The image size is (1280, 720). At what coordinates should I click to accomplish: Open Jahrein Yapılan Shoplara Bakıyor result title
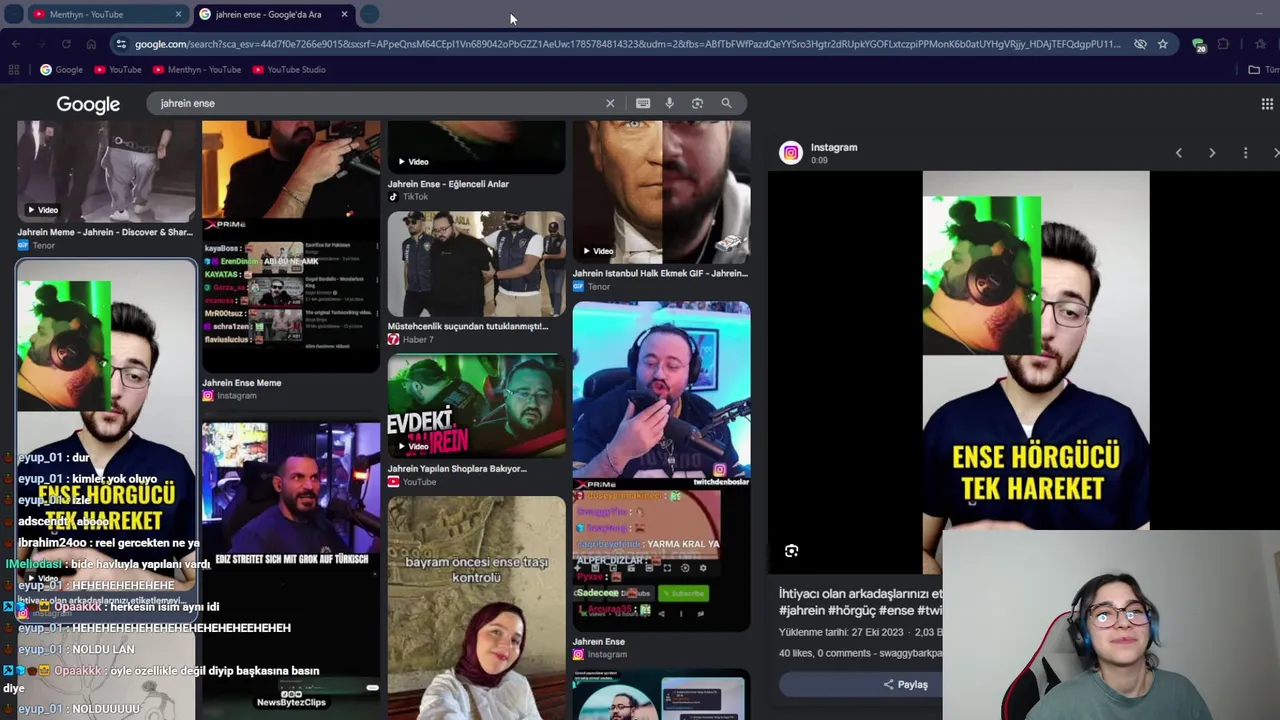457,468
